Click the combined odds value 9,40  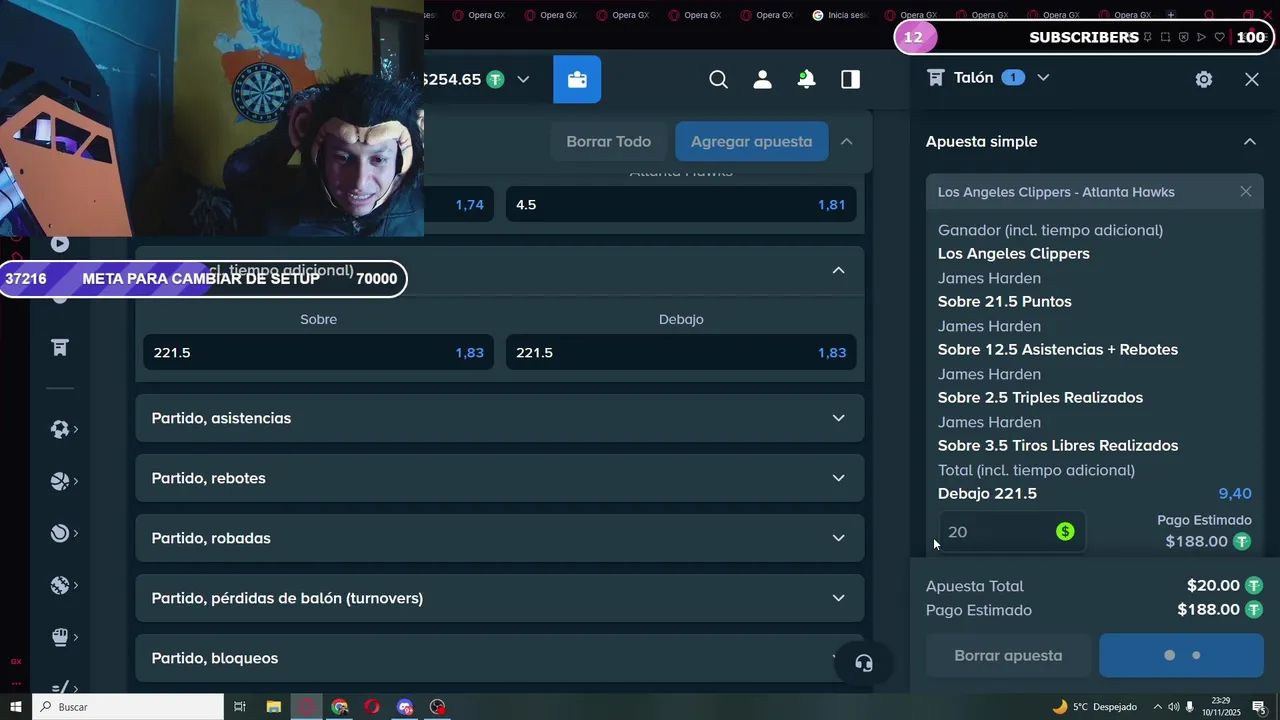(x=1235, y=493)
